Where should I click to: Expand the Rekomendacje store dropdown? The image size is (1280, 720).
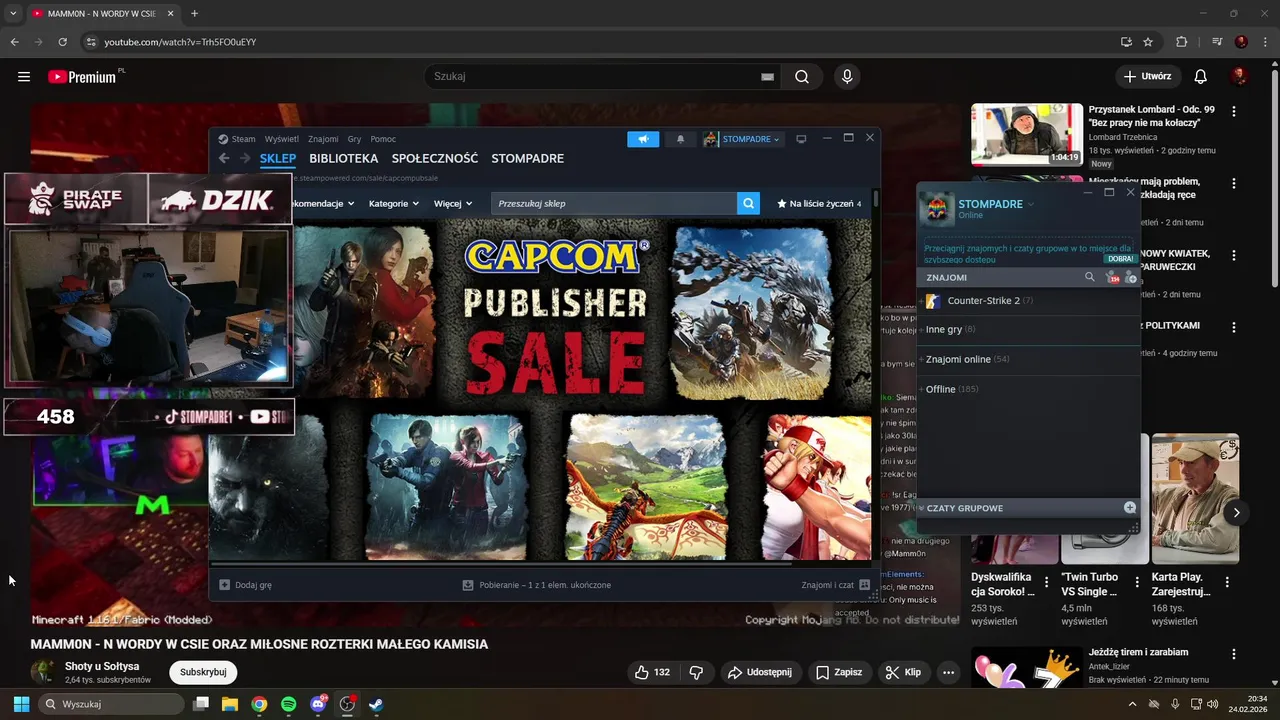pyautogui.click(x=322, y=204)
